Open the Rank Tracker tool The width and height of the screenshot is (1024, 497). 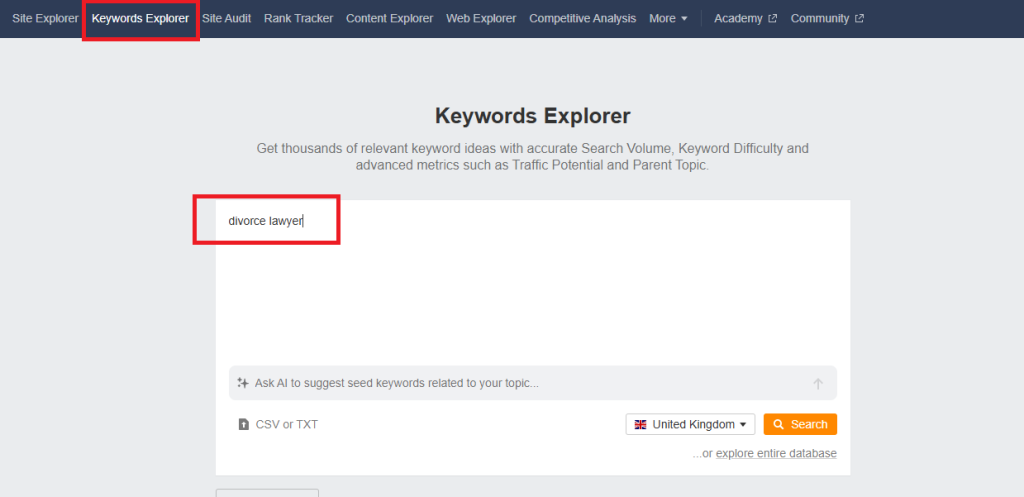click(x=298, y=18)
